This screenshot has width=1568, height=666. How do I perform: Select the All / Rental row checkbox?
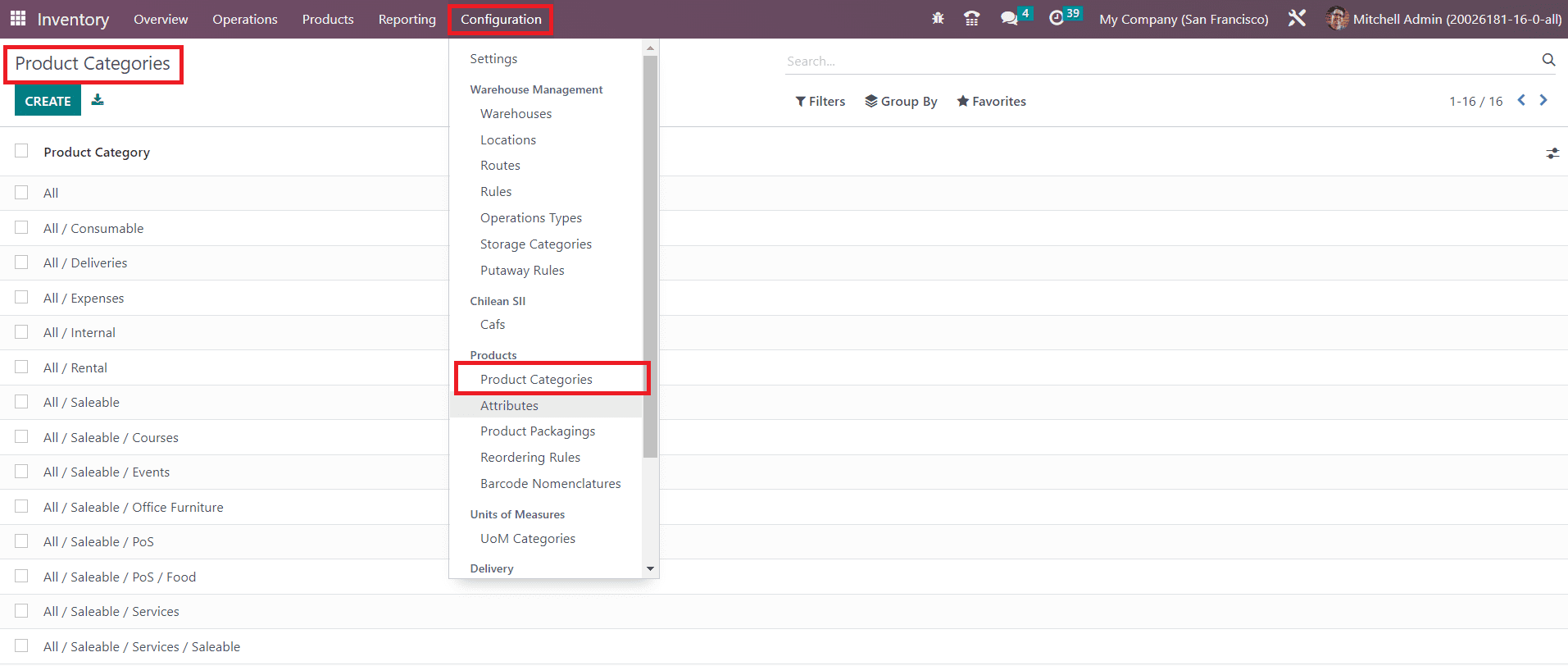point(21,367)
